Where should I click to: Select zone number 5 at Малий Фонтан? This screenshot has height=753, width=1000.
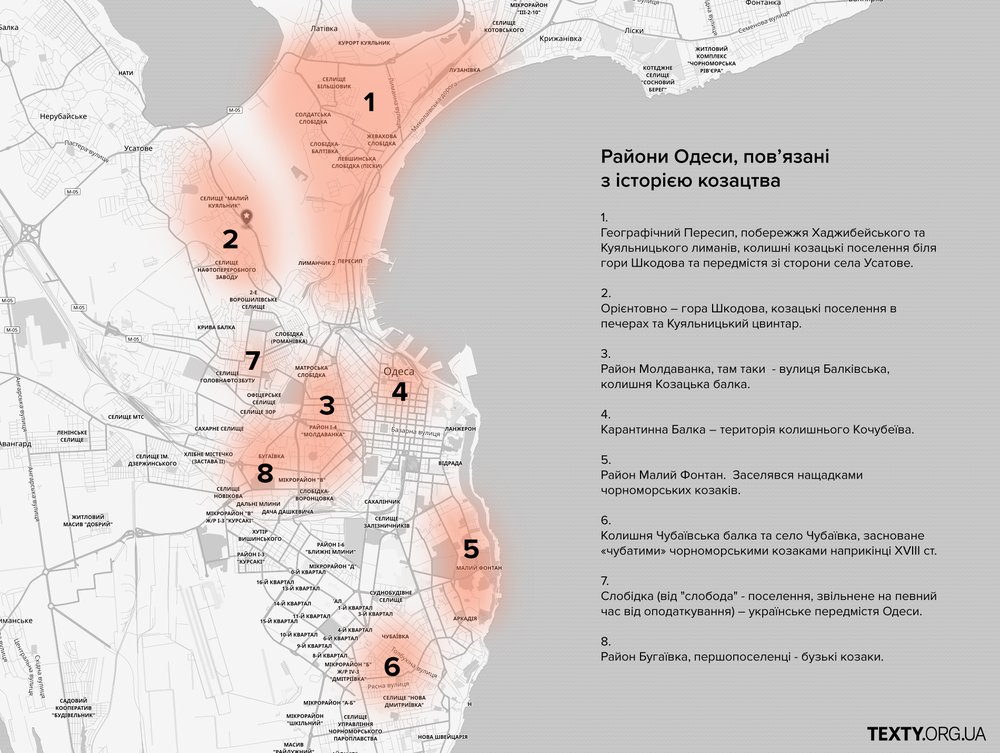coord(470,548)
